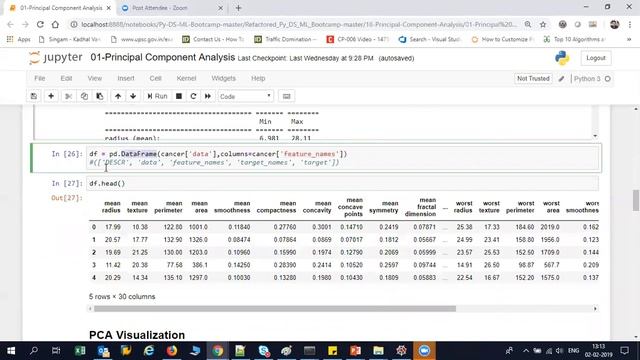Click the Logout button
The width and height of the screenshot is (640, 360).
(596, 58)
